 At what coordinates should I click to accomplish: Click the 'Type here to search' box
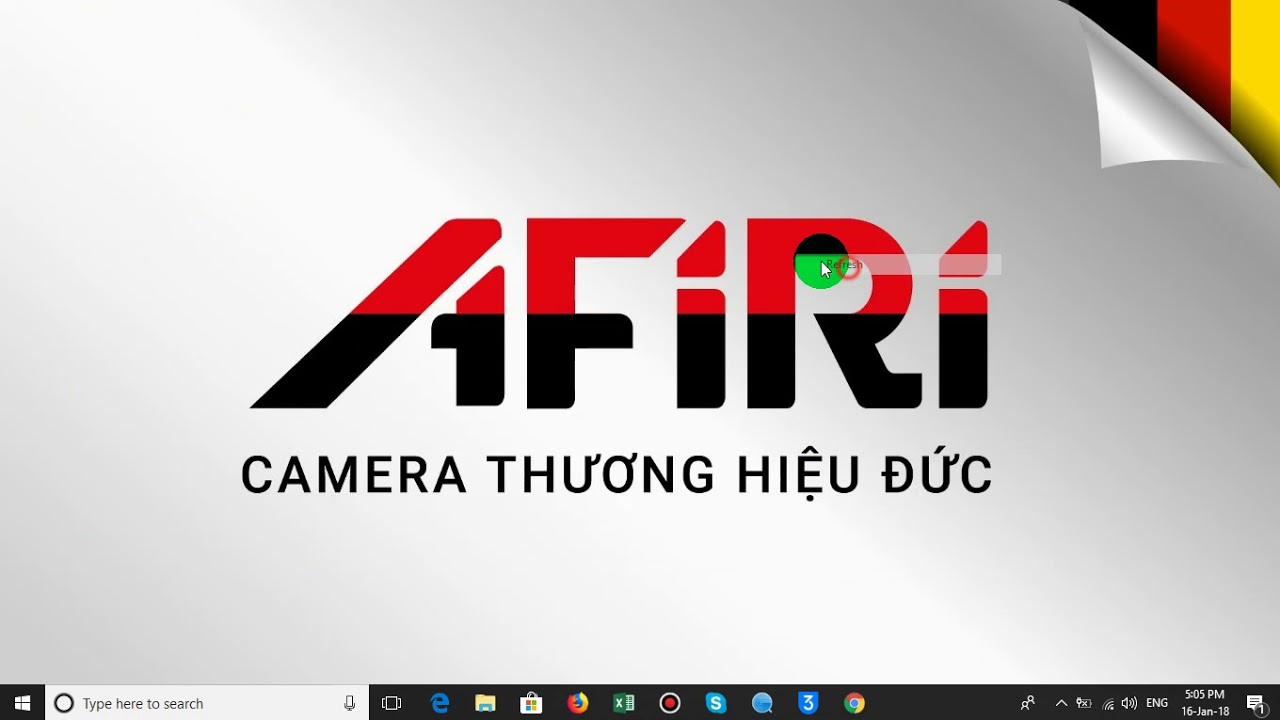coord(207,703)
